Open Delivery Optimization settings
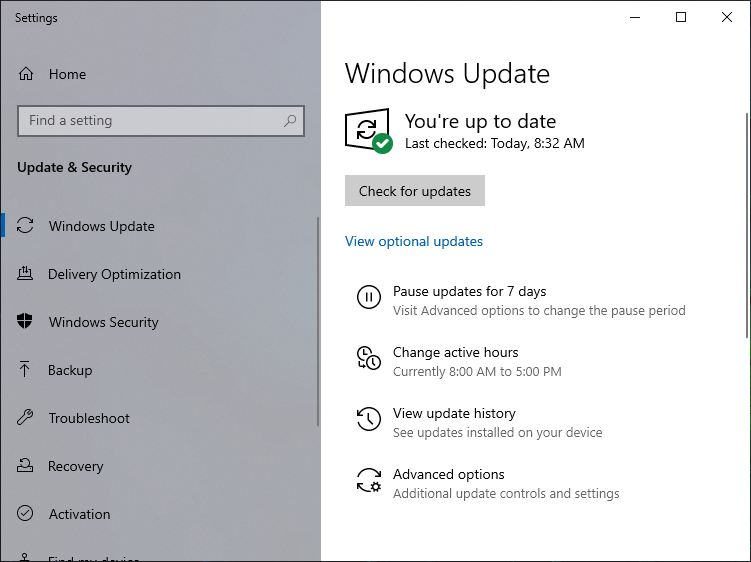 pyautogui.click(x=158, y=274)
